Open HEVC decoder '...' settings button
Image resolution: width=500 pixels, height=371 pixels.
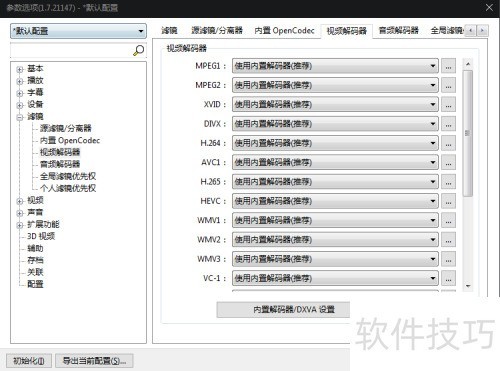pos(448,201)
